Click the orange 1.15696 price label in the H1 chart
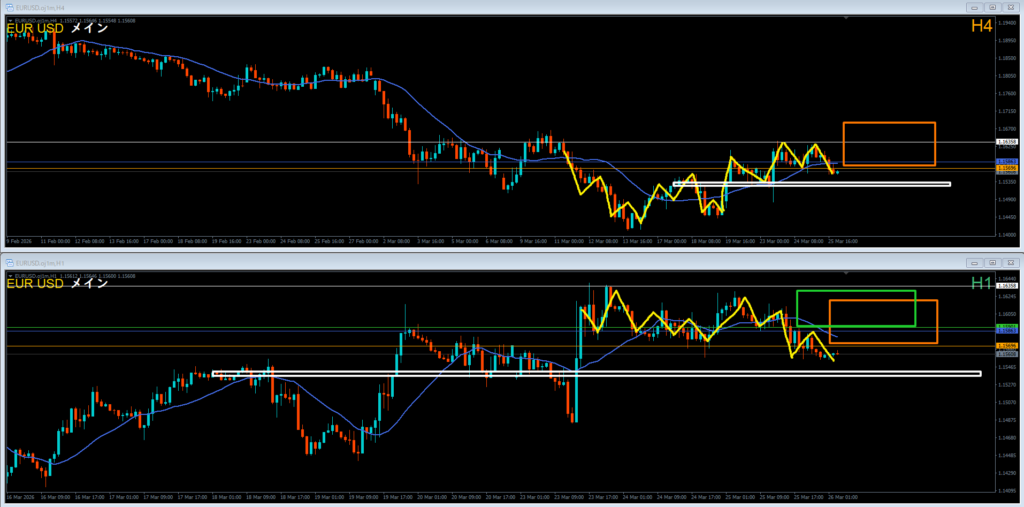Screen dimensions: 1024x507 pyautogui.click(x=1006, y=345)
